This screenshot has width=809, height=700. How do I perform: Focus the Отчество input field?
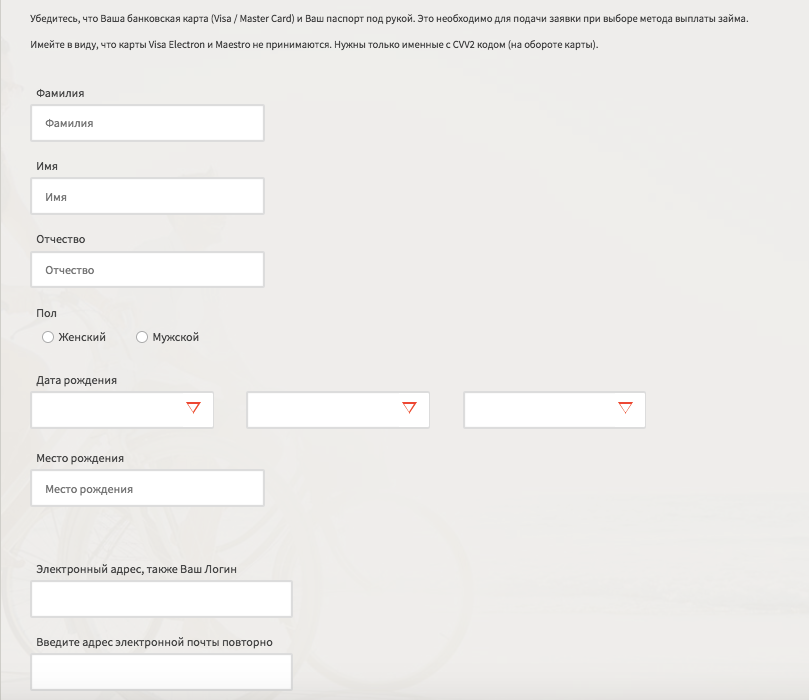(x=148, y=270)
